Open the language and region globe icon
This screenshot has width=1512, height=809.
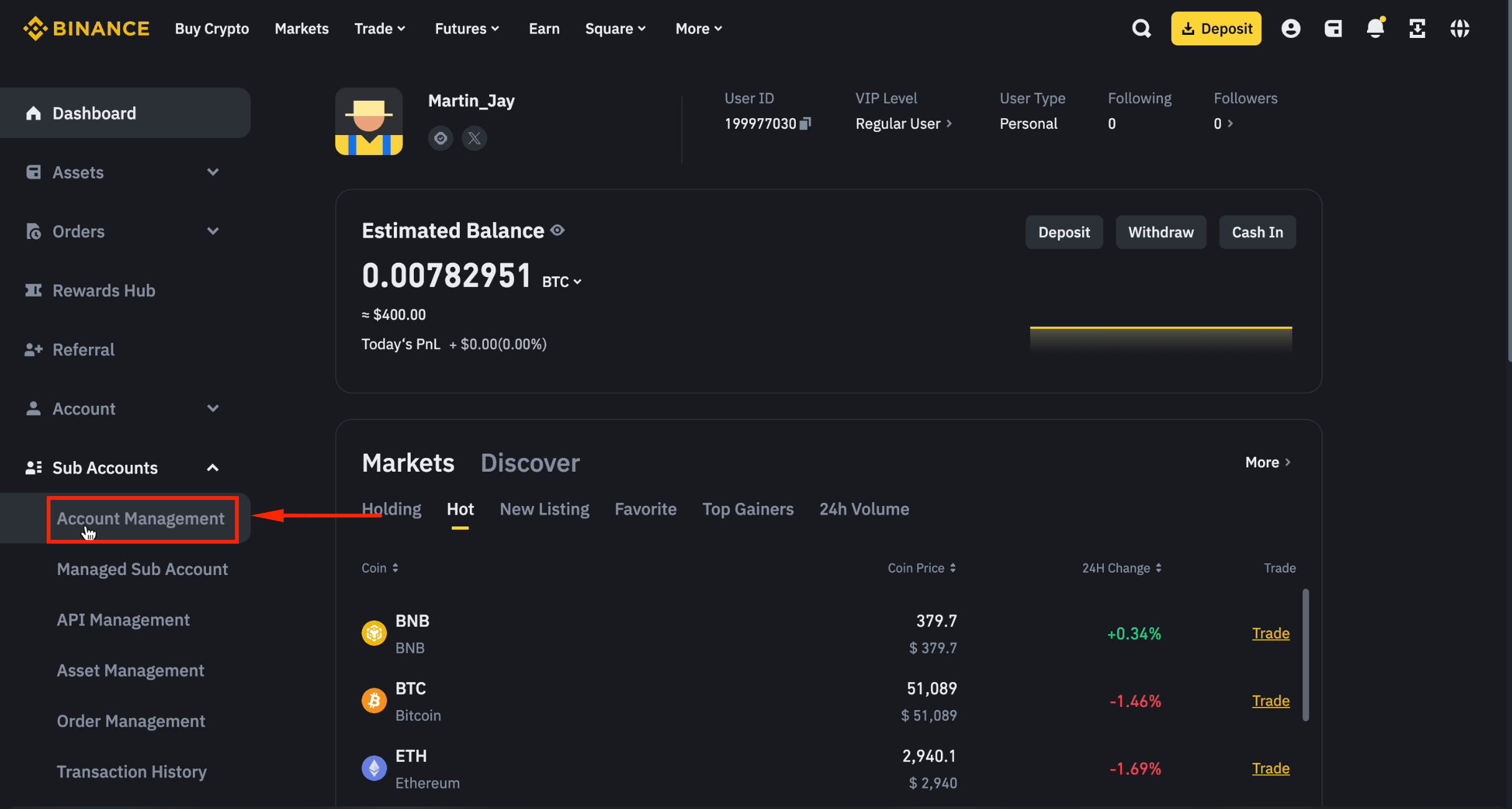(x=1460, y=28)
